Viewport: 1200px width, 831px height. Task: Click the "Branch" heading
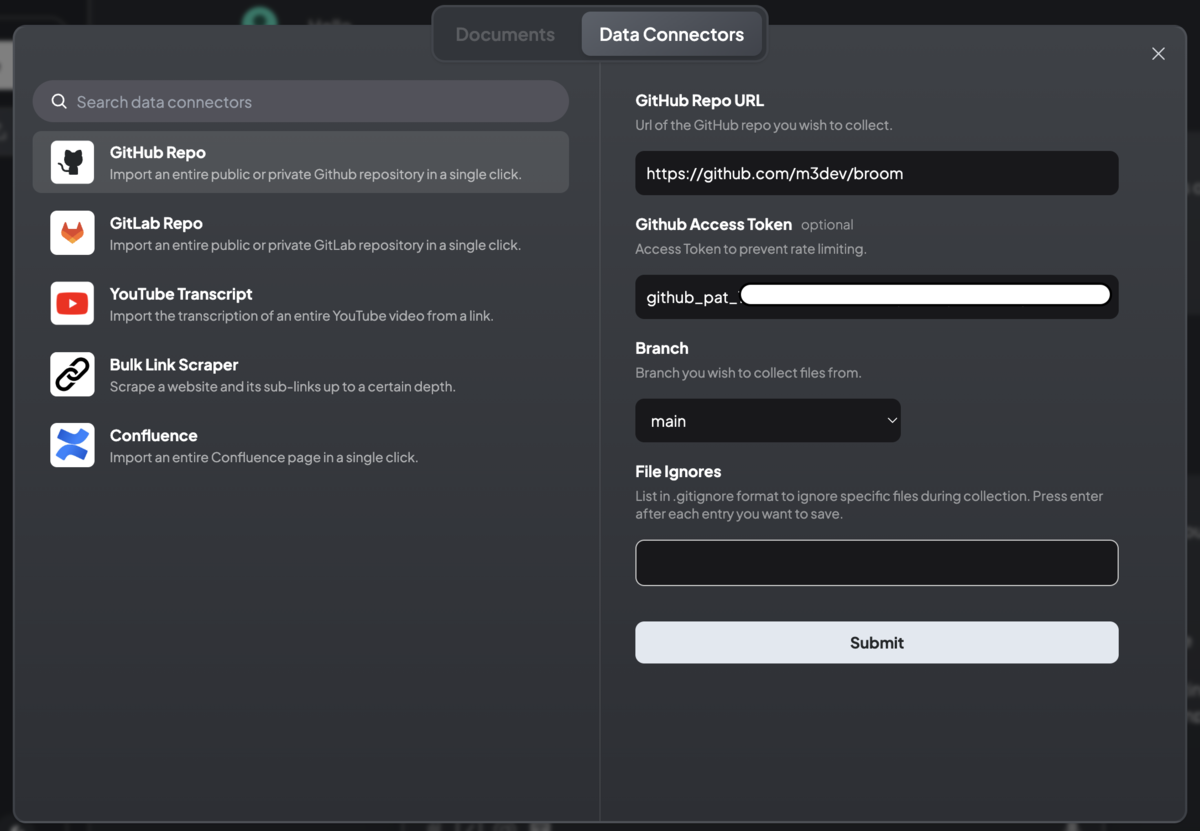pyautogui.click(x=662, y=349)
